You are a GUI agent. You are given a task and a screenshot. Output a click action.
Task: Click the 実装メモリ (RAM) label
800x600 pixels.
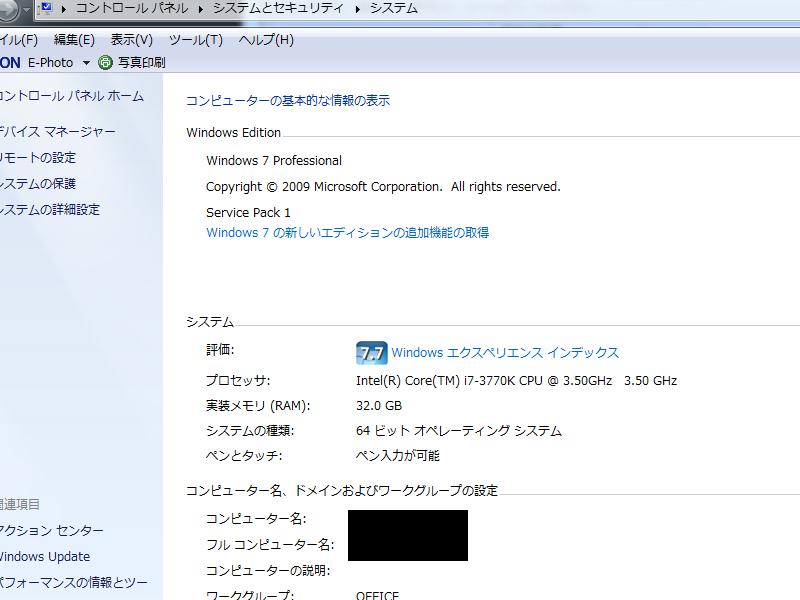click(x=258, y=406)
